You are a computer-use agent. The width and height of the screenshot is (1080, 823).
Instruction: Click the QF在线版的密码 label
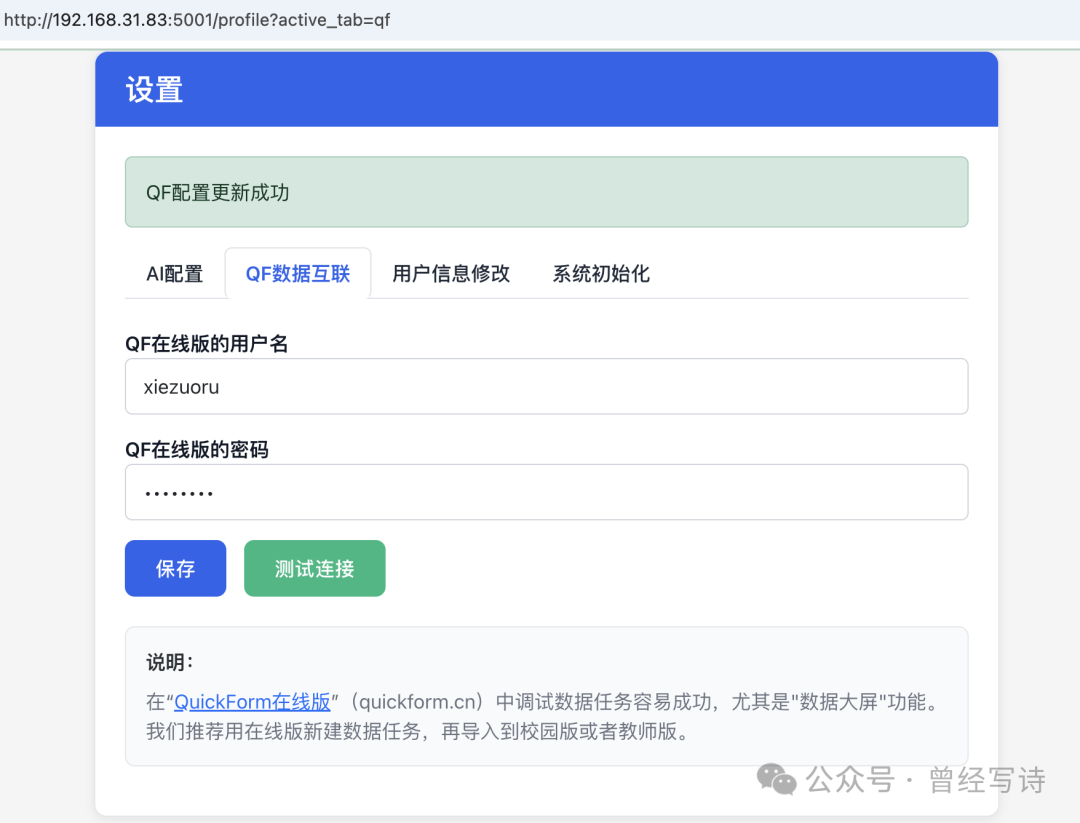197,450
